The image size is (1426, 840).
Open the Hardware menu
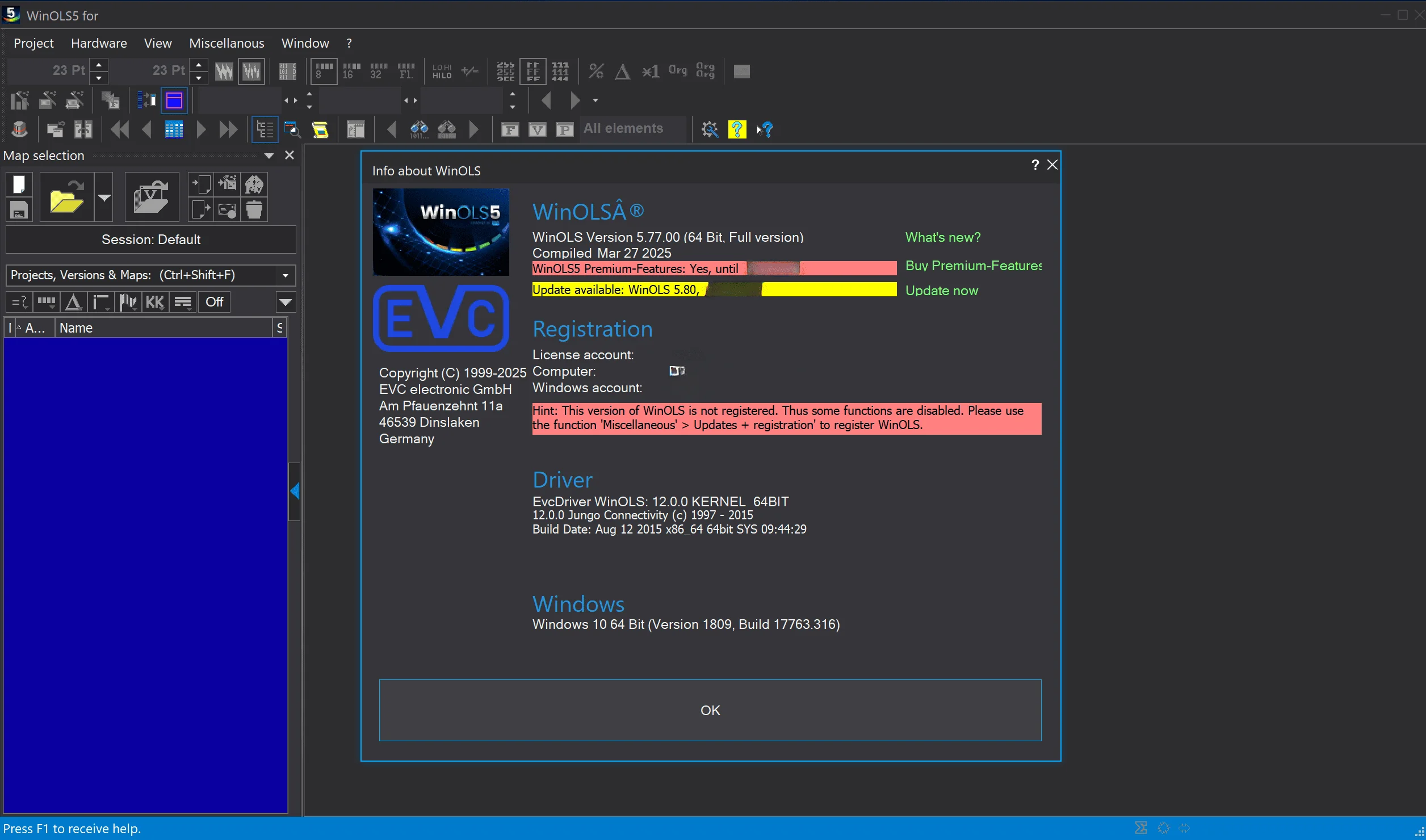99,43
